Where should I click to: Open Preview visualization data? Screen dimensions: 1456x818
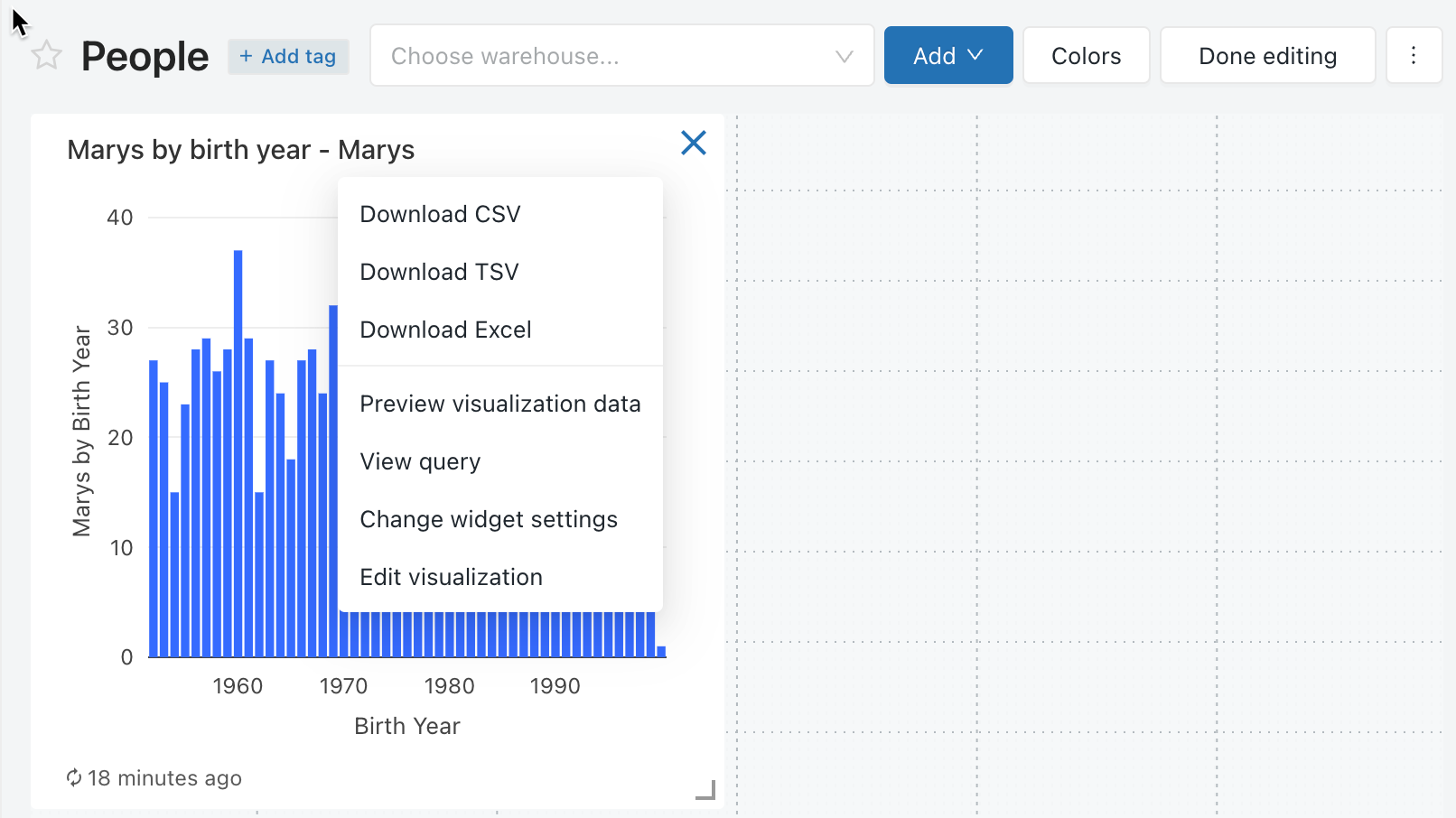coord(500,404)
